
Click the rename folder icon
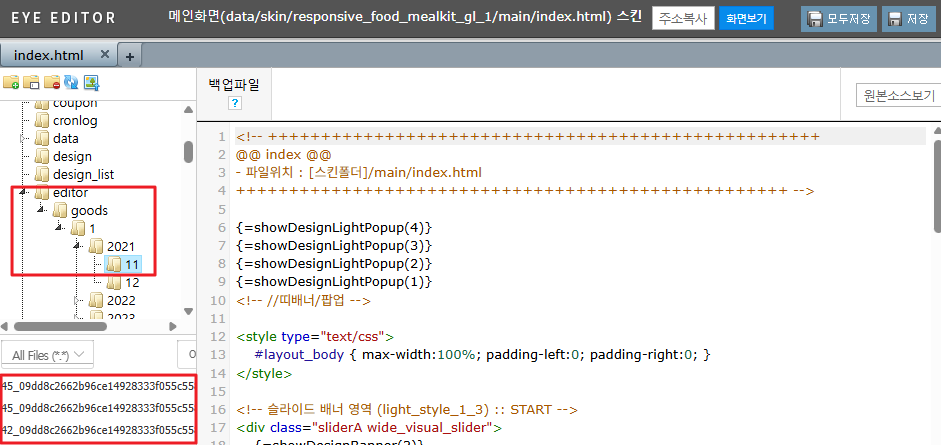pos(31,82)
